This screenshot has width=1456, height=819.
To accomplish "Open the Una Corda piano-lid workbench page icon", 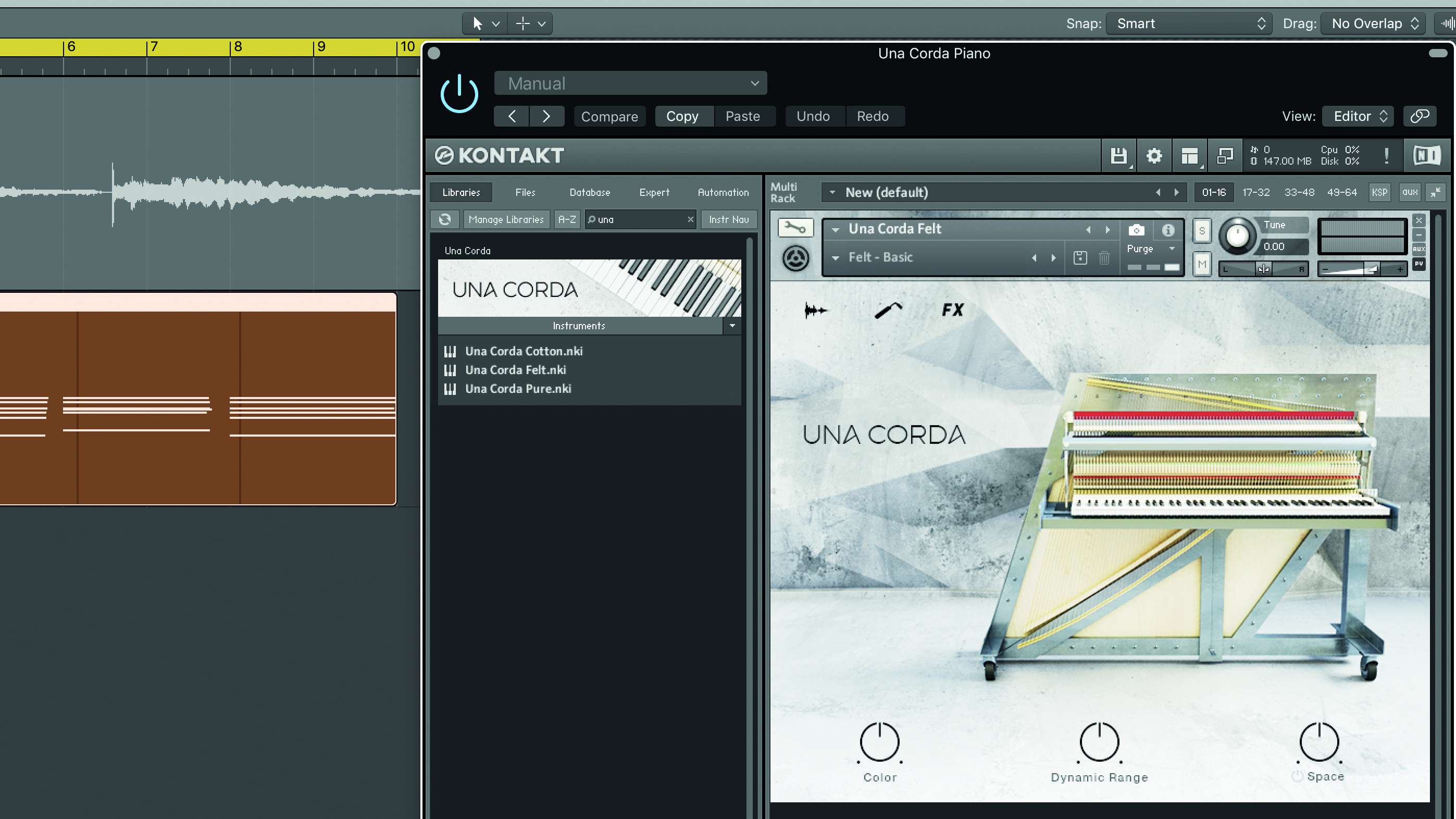I will click(888, 310).
